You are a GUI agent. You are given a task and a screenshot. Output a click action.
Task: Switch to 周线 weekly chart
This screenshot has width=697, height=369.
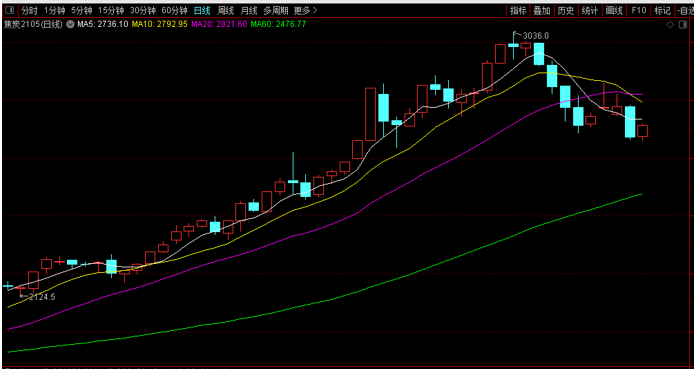[x=225, y=10]
